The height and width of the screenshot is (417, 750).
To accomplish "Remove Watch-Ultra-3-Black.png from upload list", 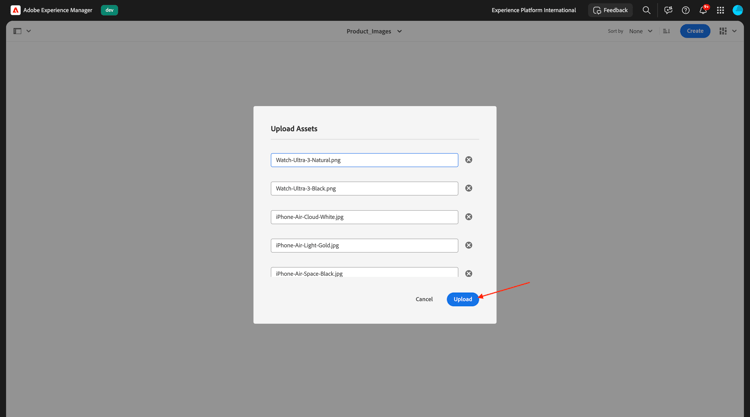I will pos(469,188).
